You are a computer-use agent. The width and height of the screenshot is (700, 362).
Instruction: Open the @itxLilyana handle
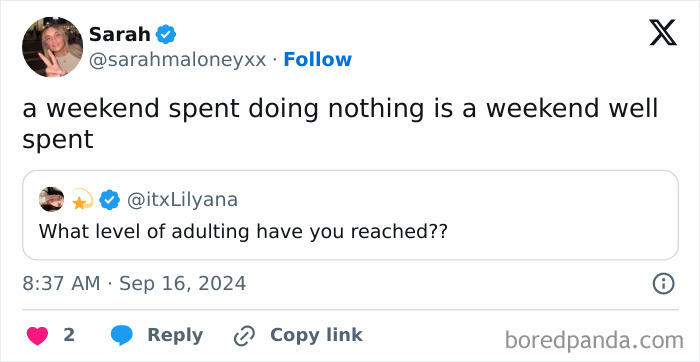coord(182,200)
